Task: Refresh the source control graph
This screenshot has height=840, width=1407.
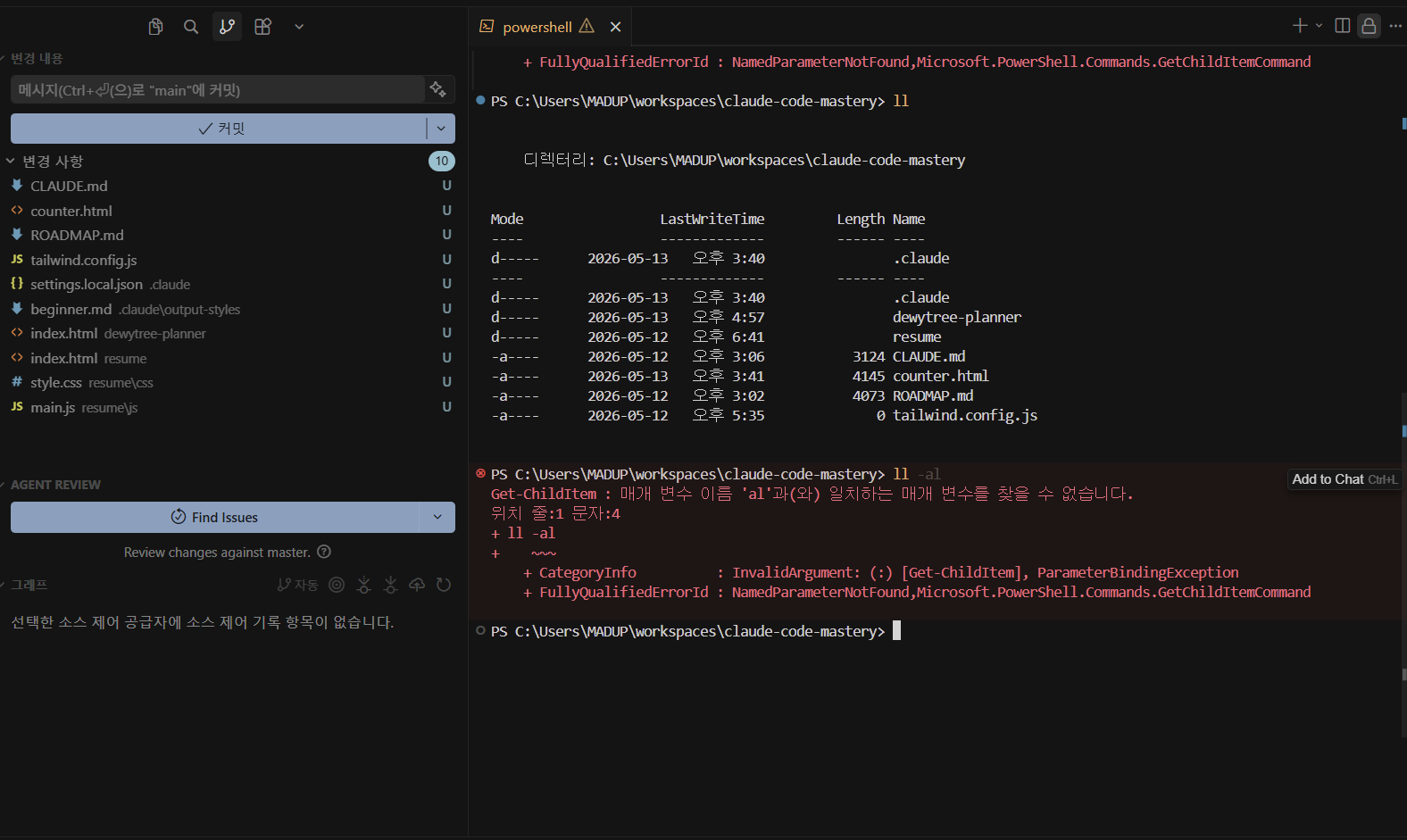Action: 444,585
